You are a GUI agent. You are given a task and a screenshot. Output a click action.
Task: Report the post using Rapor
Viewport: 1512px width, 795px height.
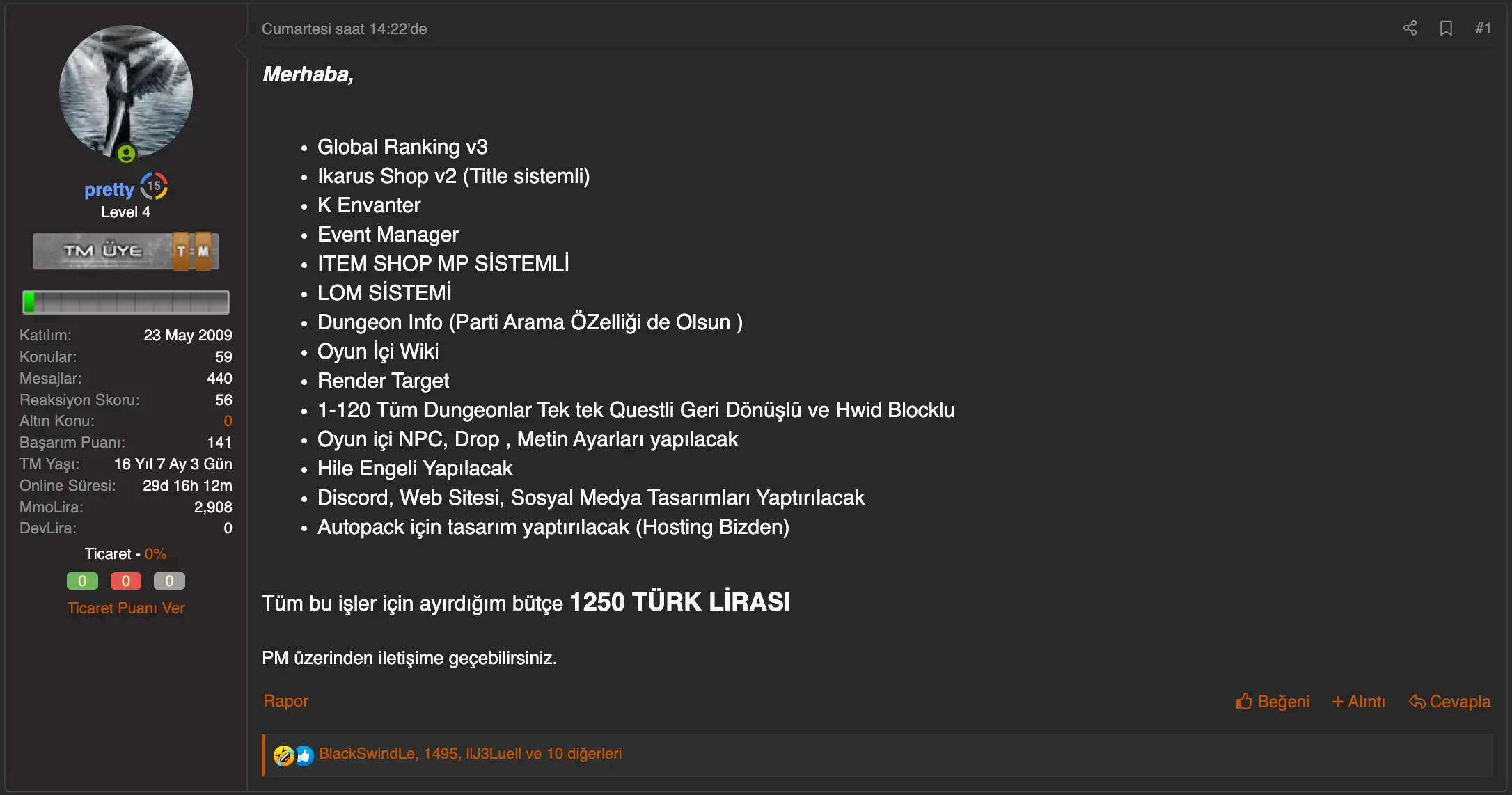click(285, 701)
